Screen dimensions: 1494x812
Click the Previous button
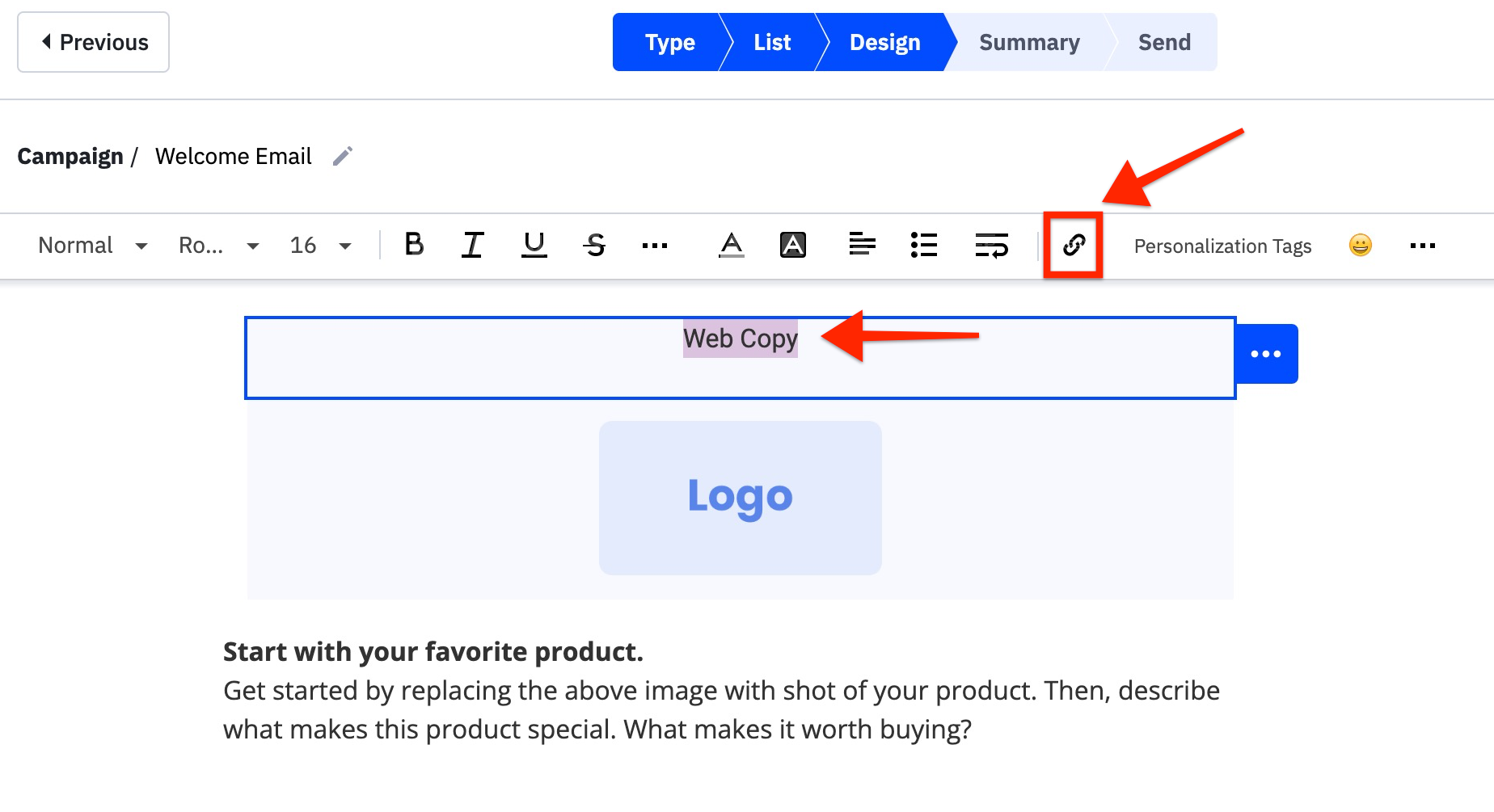tap(93, 42)
